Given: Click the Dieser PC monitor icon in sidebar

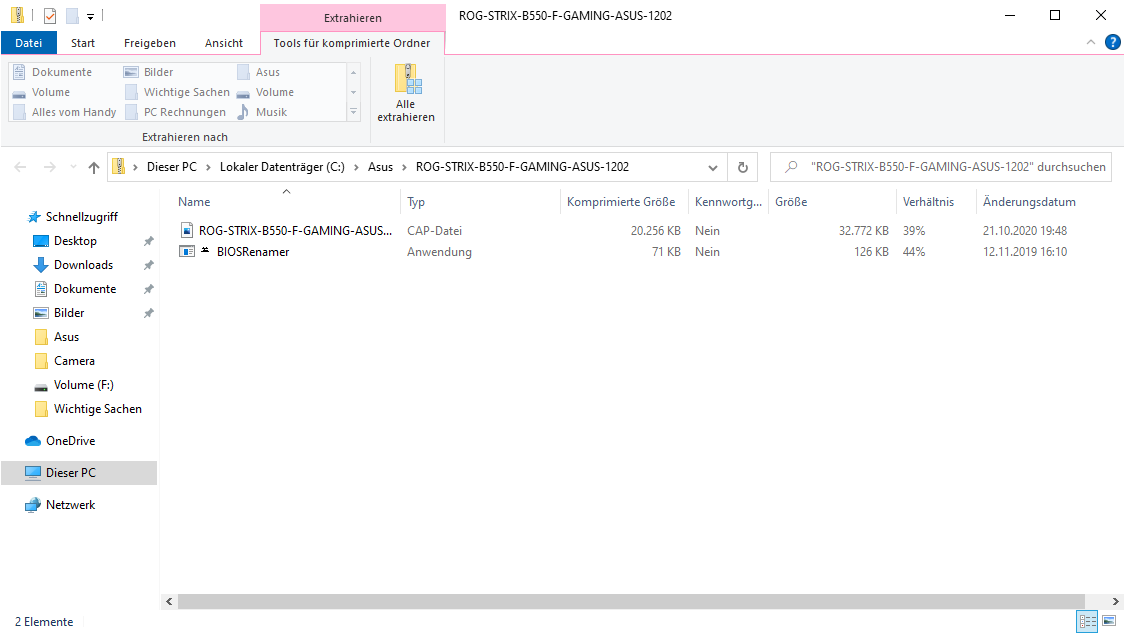Looking at the screenshot, I should click(x=33, y=473).
